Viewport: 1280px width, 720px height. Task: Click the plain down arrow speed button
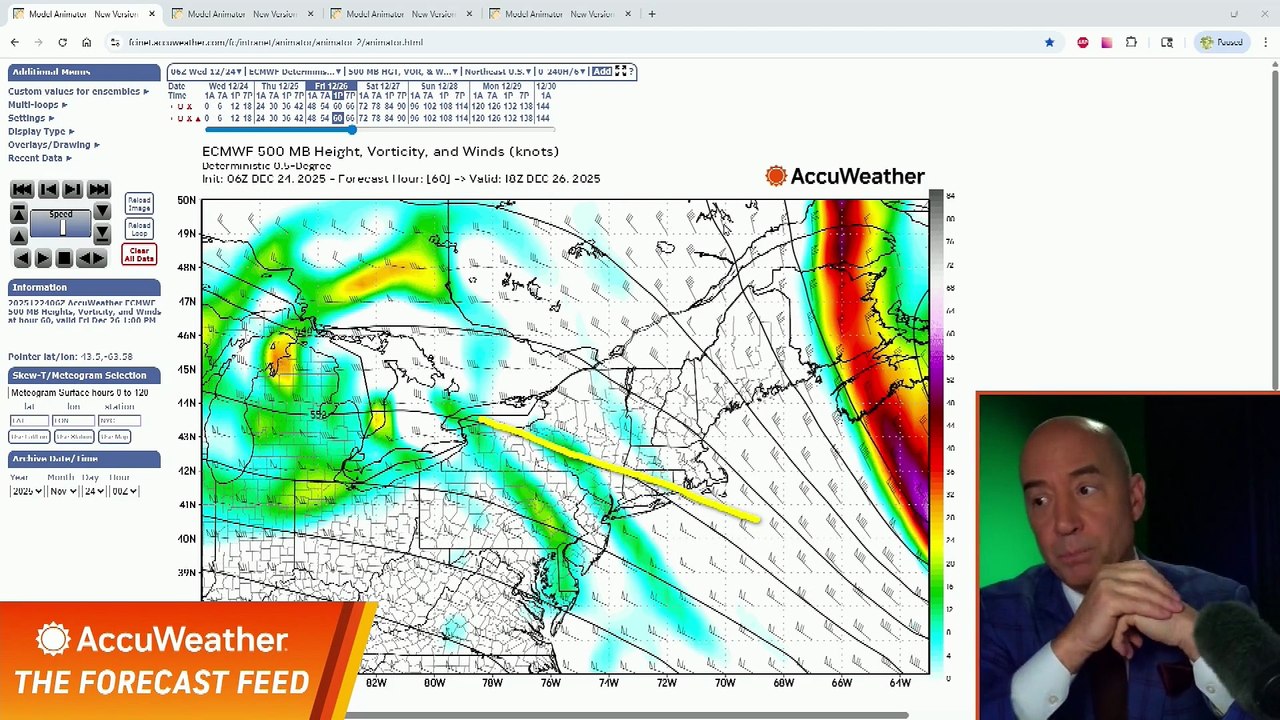click(102, 213)
